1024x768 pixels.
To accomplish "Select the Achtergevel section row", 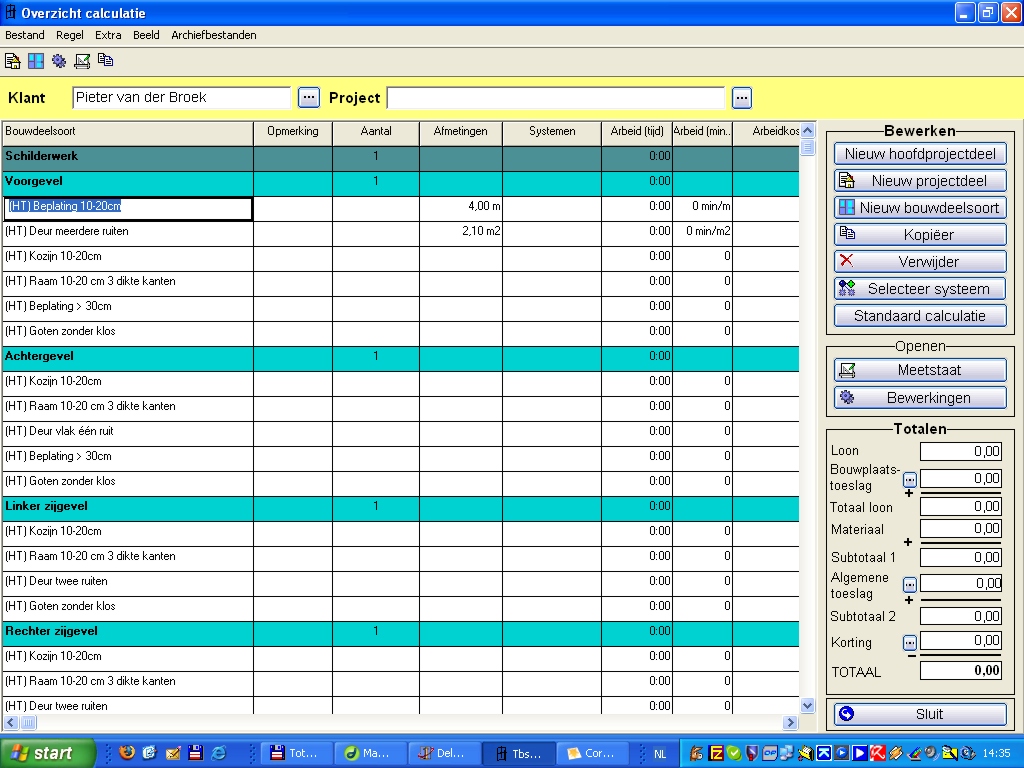I will (401, 357).
